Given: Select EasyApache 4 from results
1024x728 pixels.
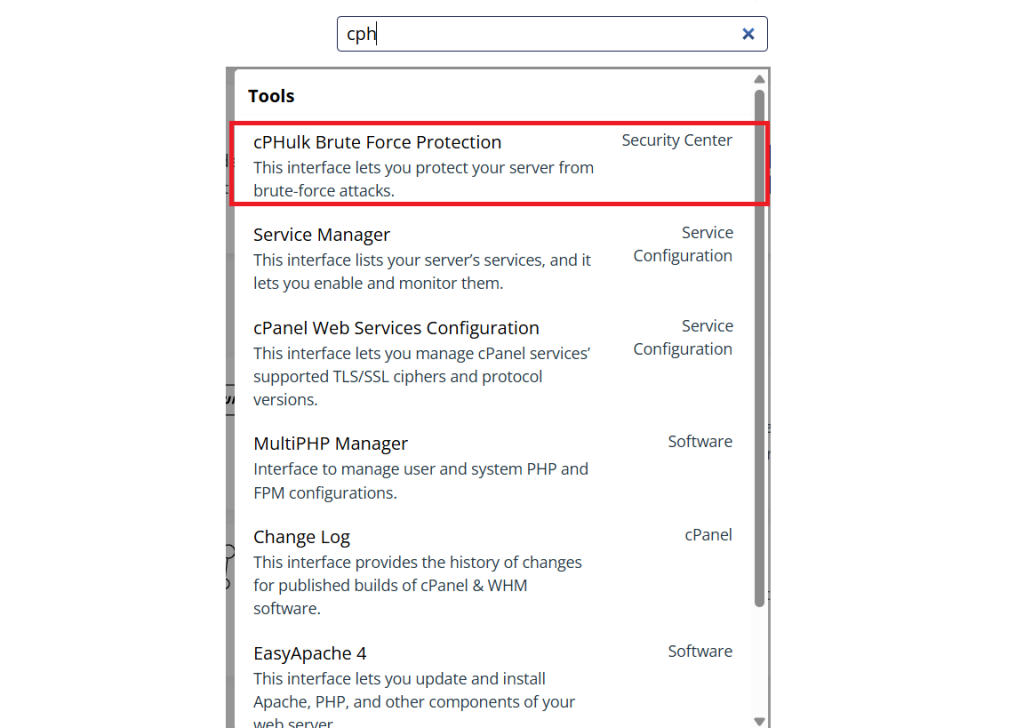Looking at the screenshot, I should coord(310,653).
